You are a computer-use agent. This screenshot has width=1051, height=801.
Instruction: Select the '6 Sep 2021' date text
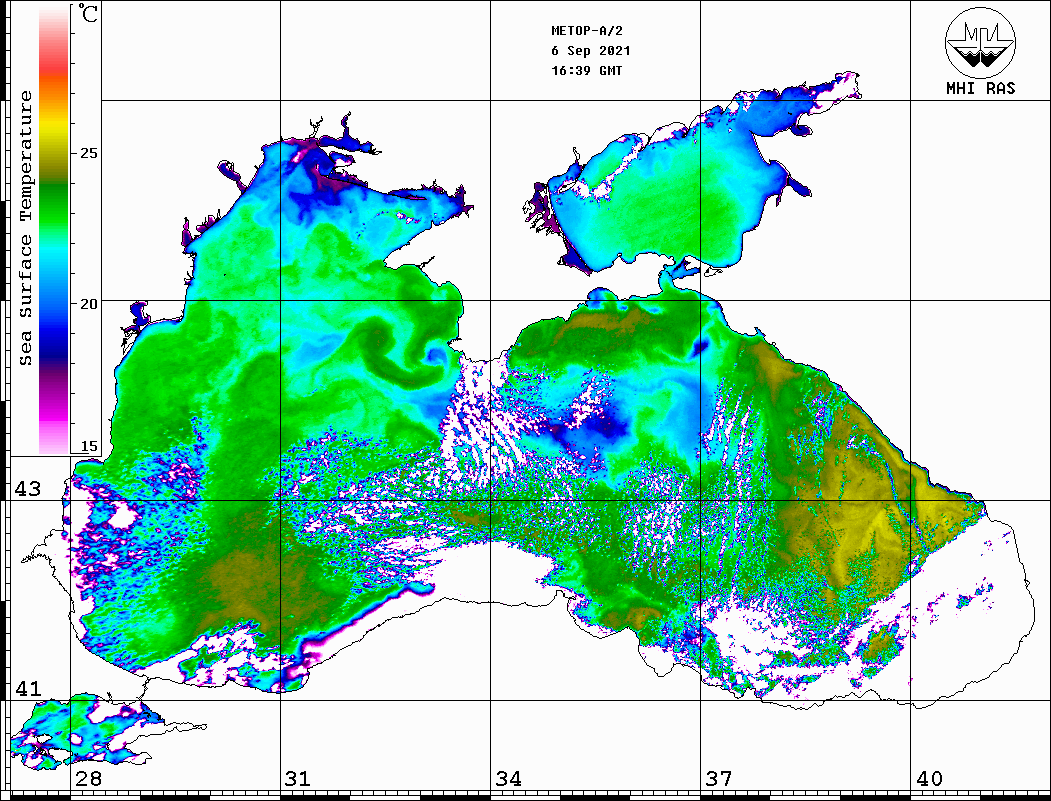pyautogui.click(x=591, y=51)
